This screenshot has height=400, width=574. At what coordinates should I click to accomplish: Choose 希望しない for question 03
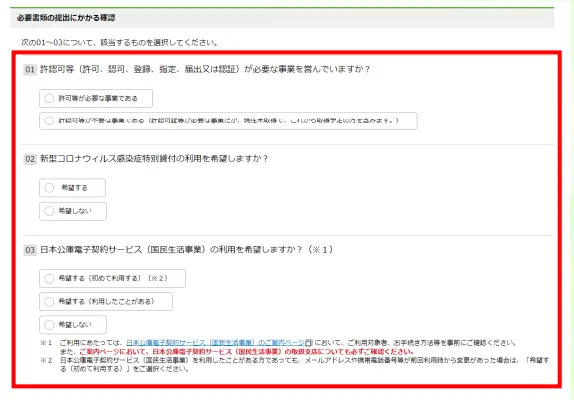point(73,325)
